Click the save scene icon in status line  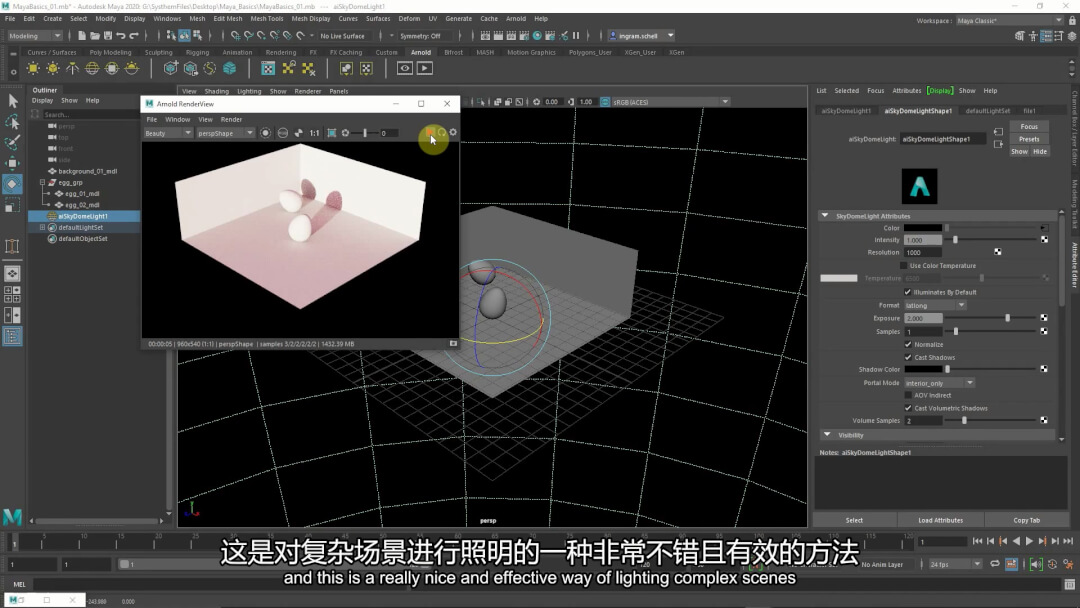tap(108, 36)
